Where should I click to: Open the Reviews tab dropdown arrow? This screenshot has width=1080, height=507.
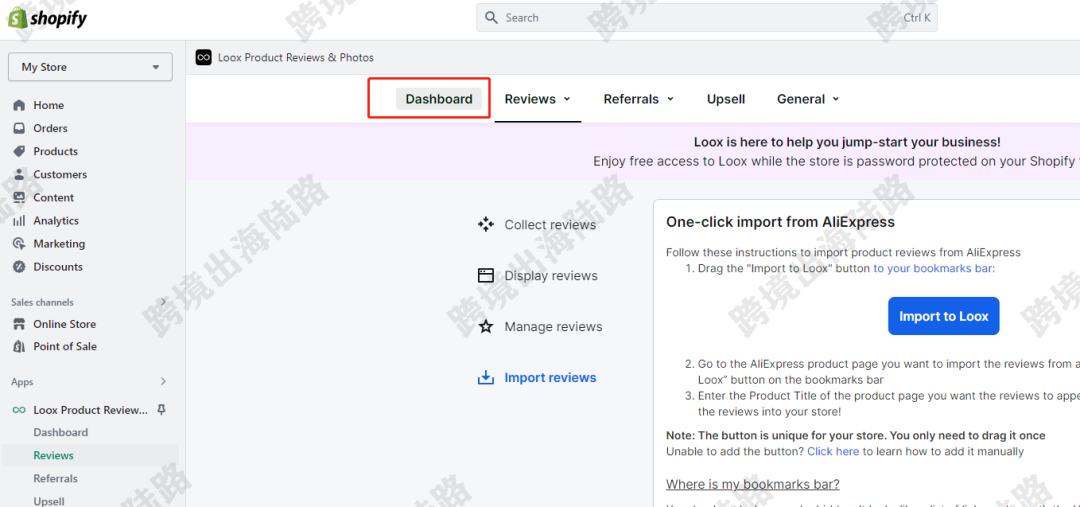[568, 99]
